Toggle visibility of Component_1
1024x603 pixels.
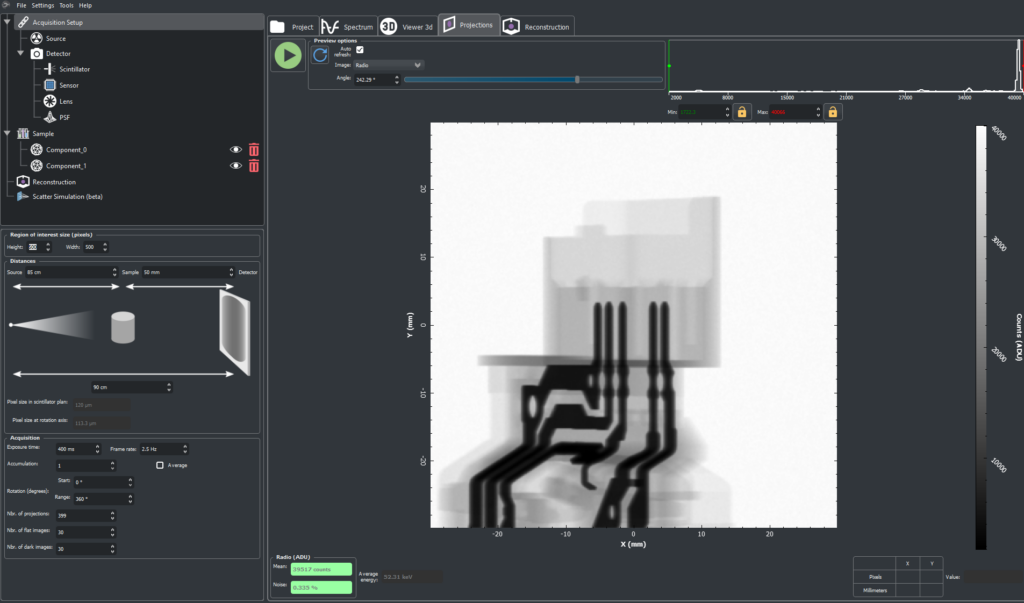[236, 166]
